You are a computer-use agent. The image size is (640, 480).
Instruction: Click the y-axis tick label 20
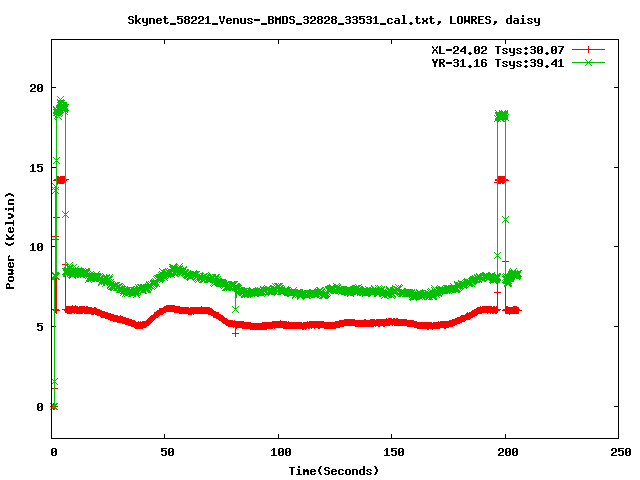pos(36,88)
